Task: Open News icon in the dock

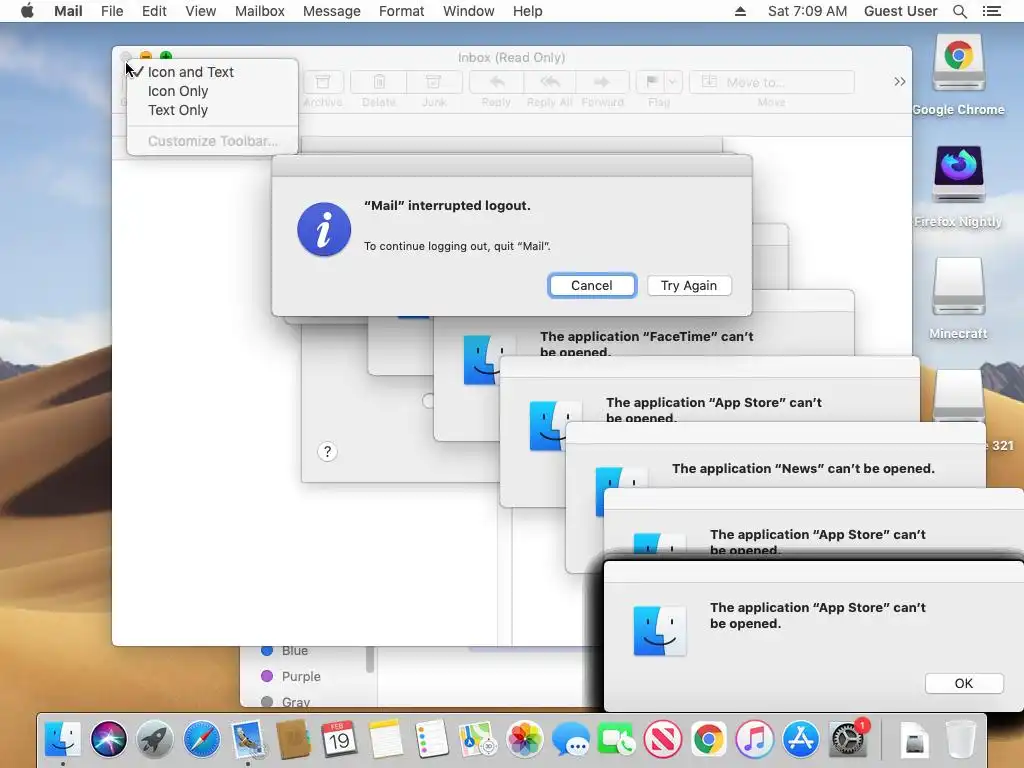Action: point(662,739)
